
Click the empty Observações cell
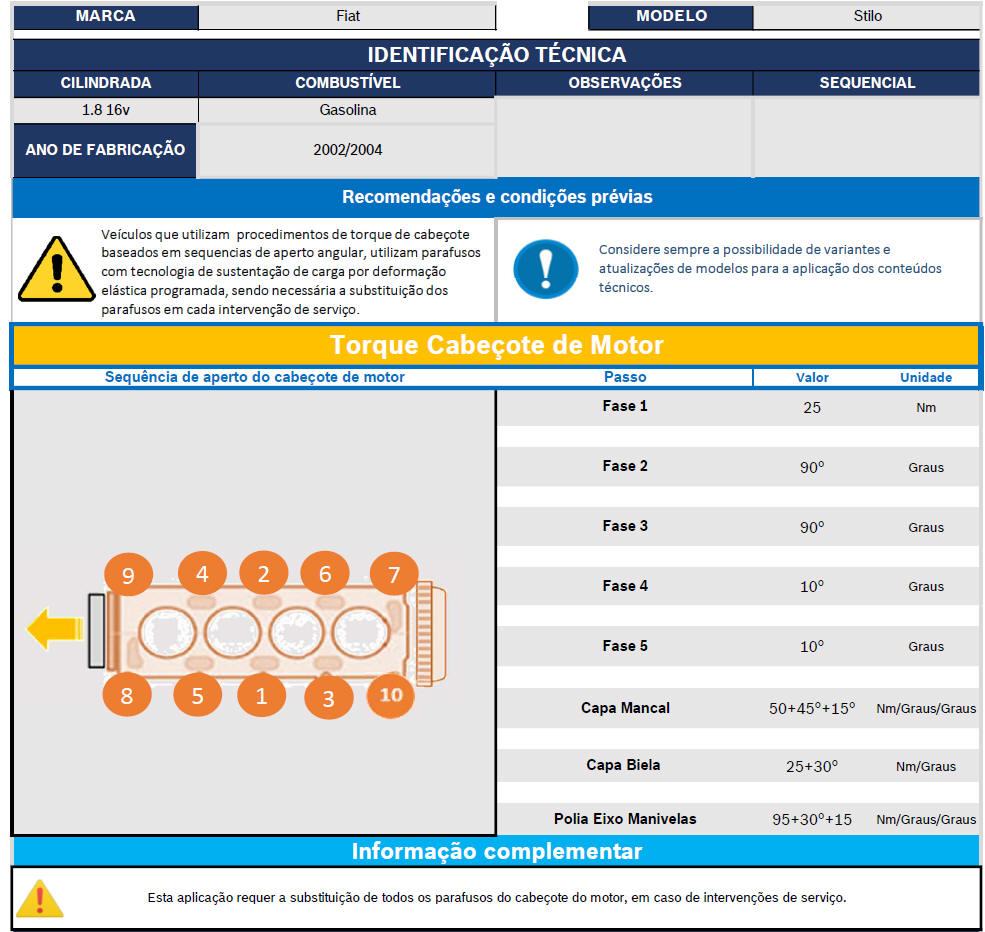tap(624, 136)
